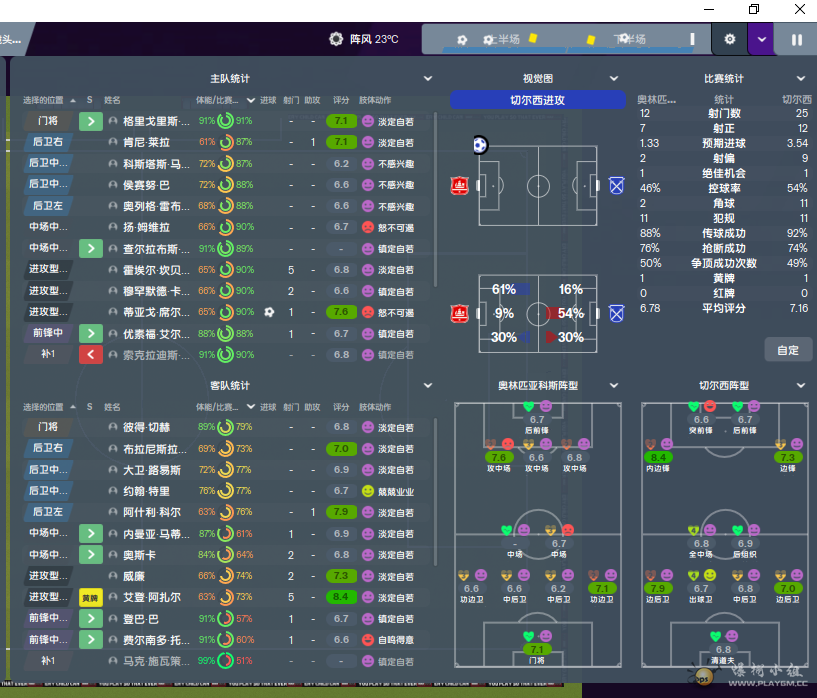Click the red substitution arrow for 补1 索克拉迪斯
Screen dimensions: 817x698
[x=90, y=354]
